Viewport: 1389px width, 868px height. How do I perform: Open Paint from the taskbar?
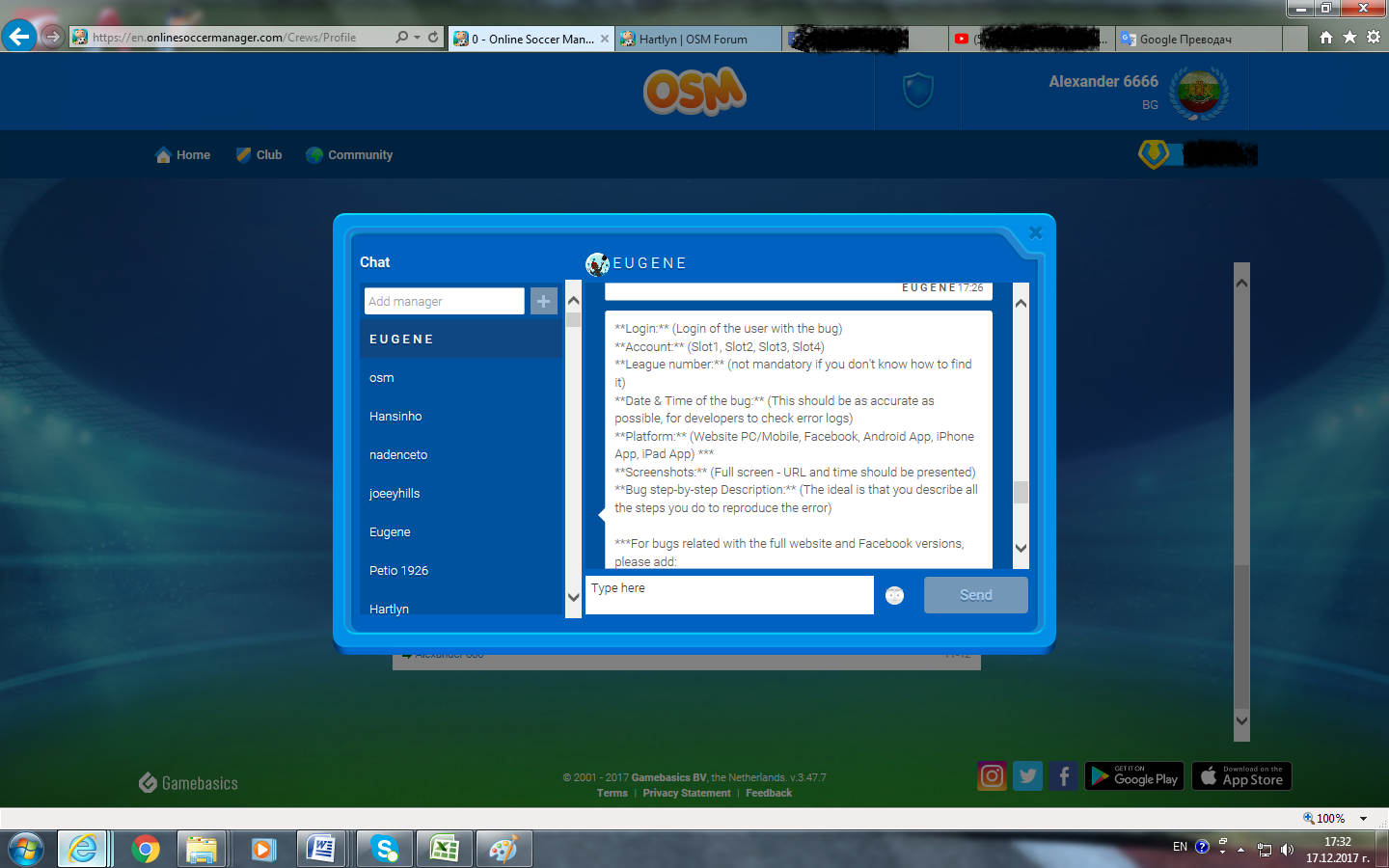pos(504,849)
